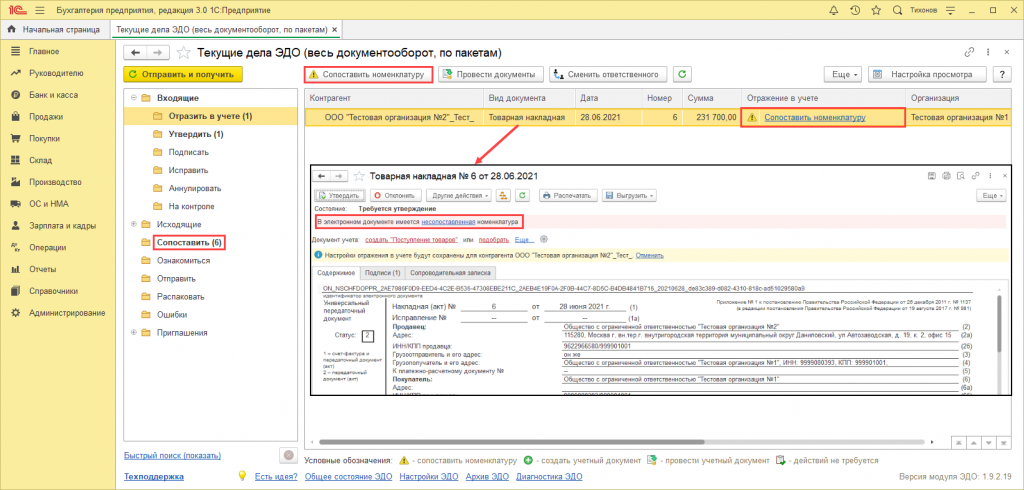The height and width of the screenshot is (490, 1024).
Task: Click Сопоставить номенклатуру link in table row
Action: pyautogui.click(x=815, y=118)
